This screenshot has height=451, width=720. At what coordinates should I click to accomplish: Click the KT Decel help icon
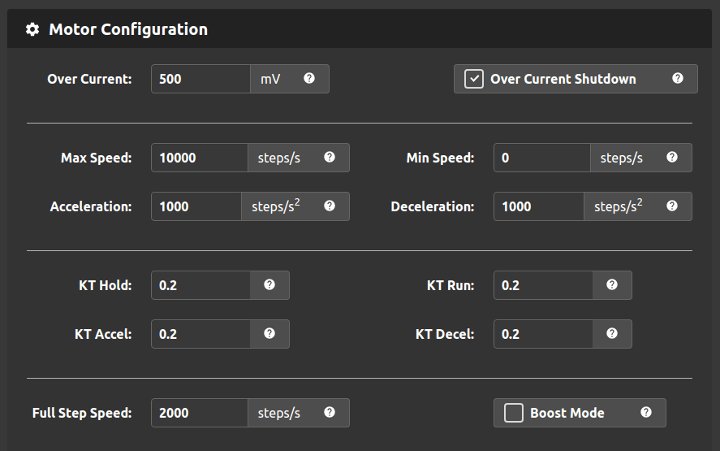pyautogui.click(x=612, y=333)
